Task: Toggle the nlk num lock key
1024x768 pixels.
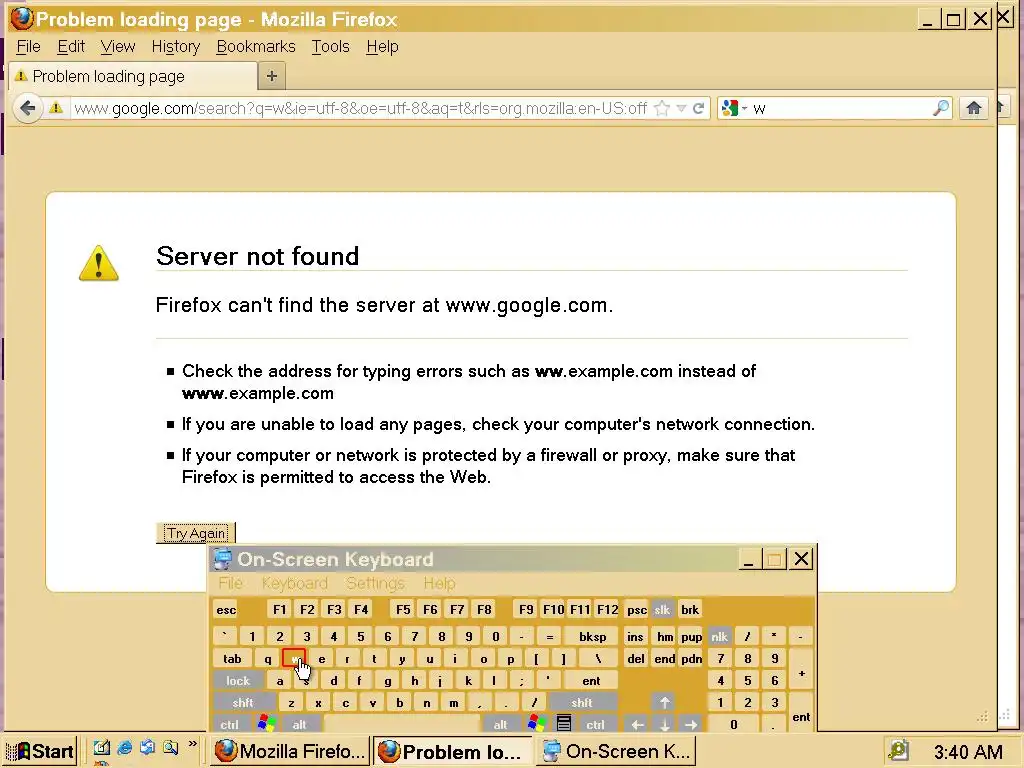Action: tap(720, 637)
